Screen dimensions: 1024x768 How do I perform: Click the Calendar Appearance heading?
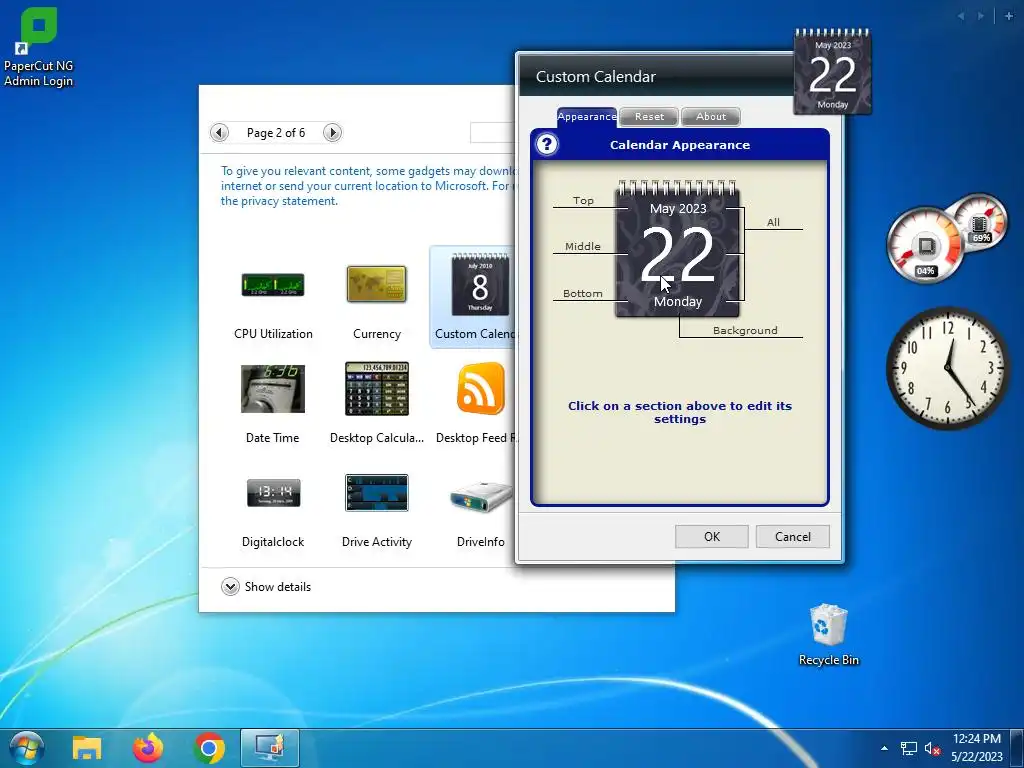click(680, 145)
